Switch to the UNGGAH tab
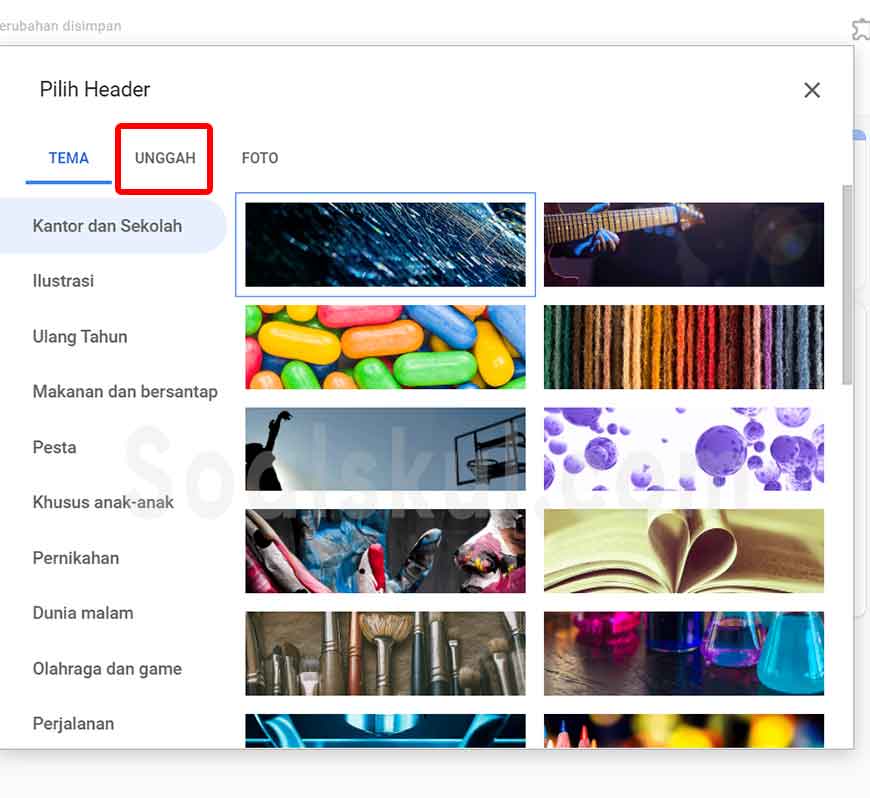870x798 pixels. tap(165, 158)
